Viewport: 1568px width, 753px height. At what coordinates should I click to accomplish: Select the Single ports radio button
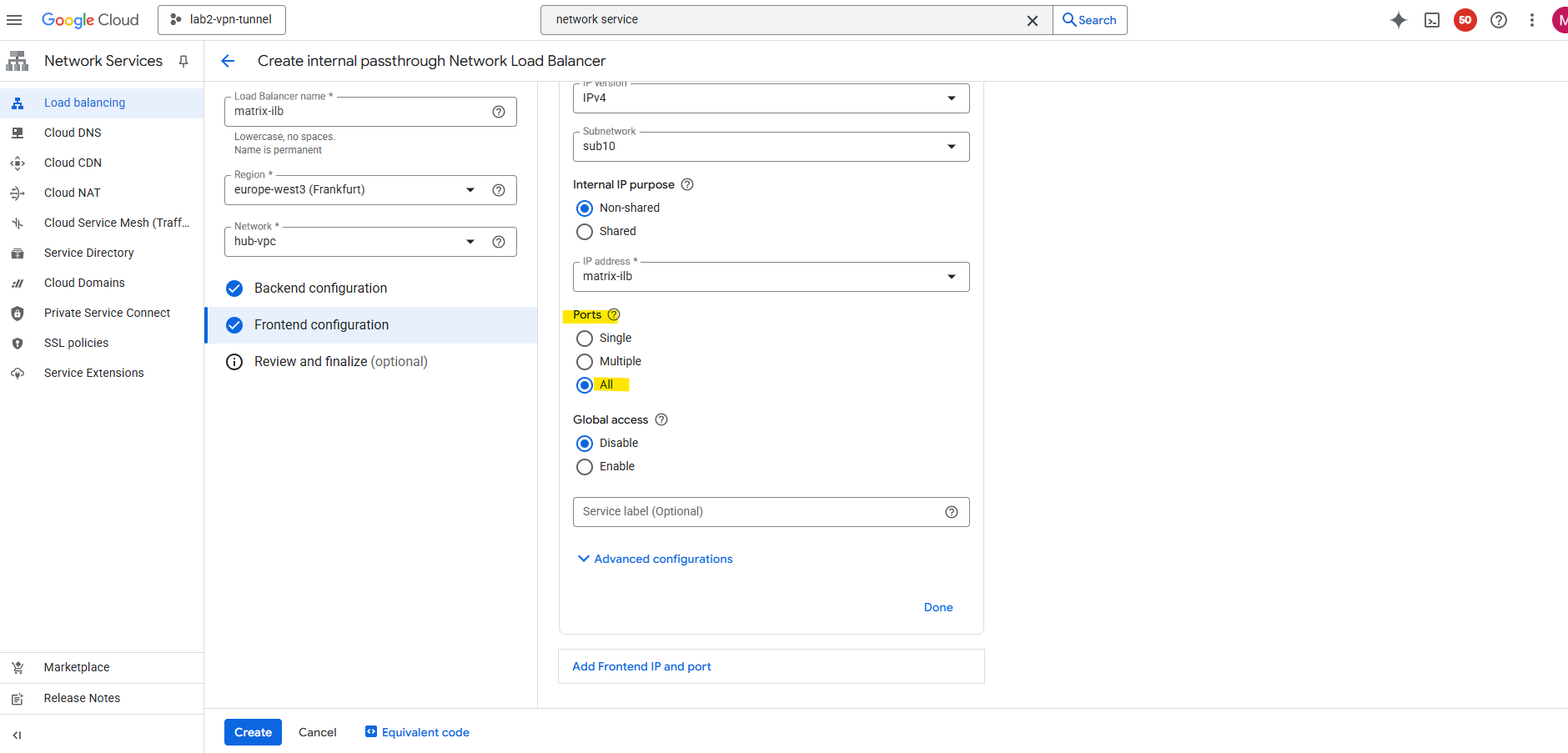pyautogui.click(x=585, y=339)
